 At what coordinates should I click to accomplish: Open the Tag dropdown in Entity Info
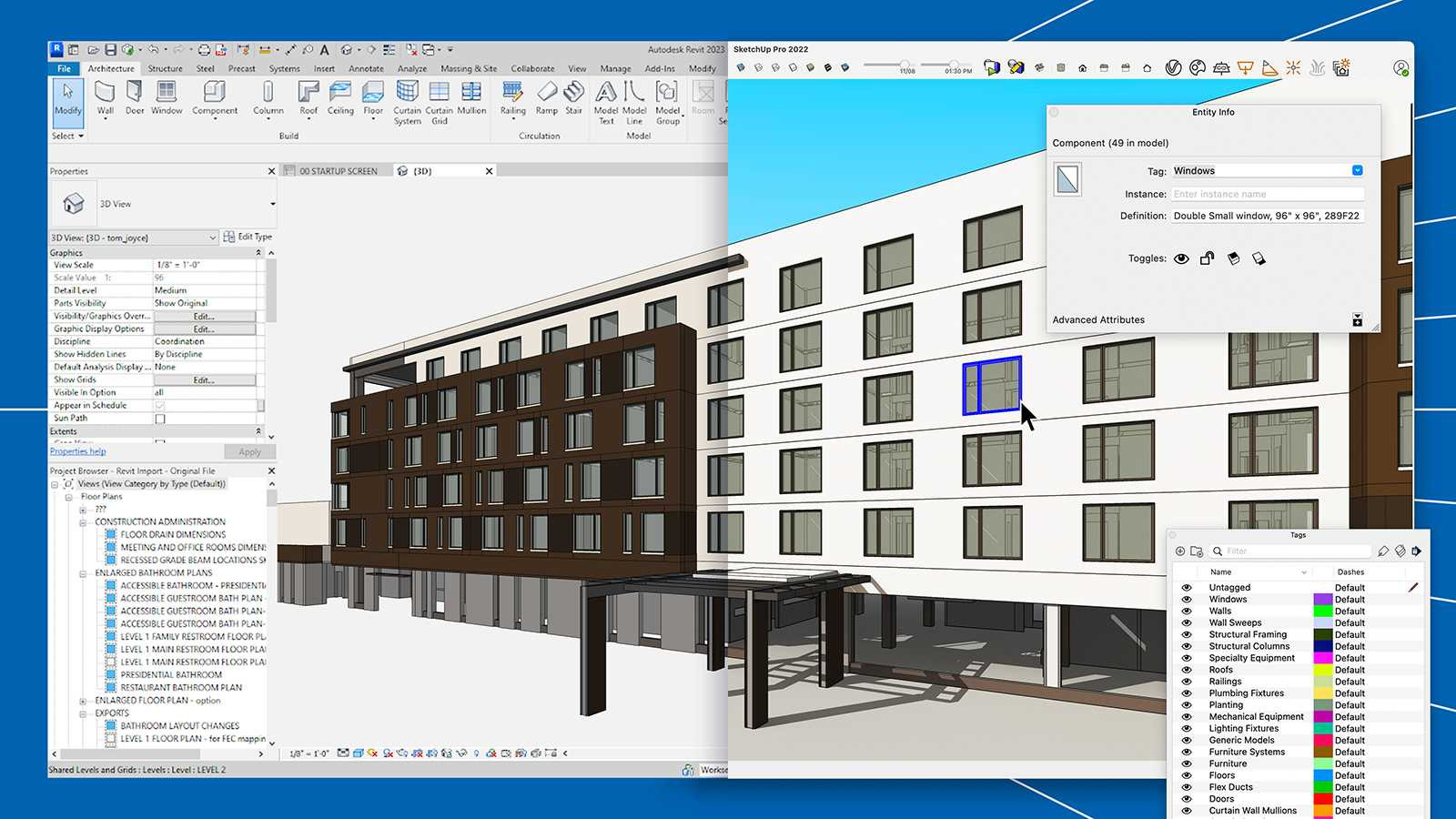coord(1357,170)
